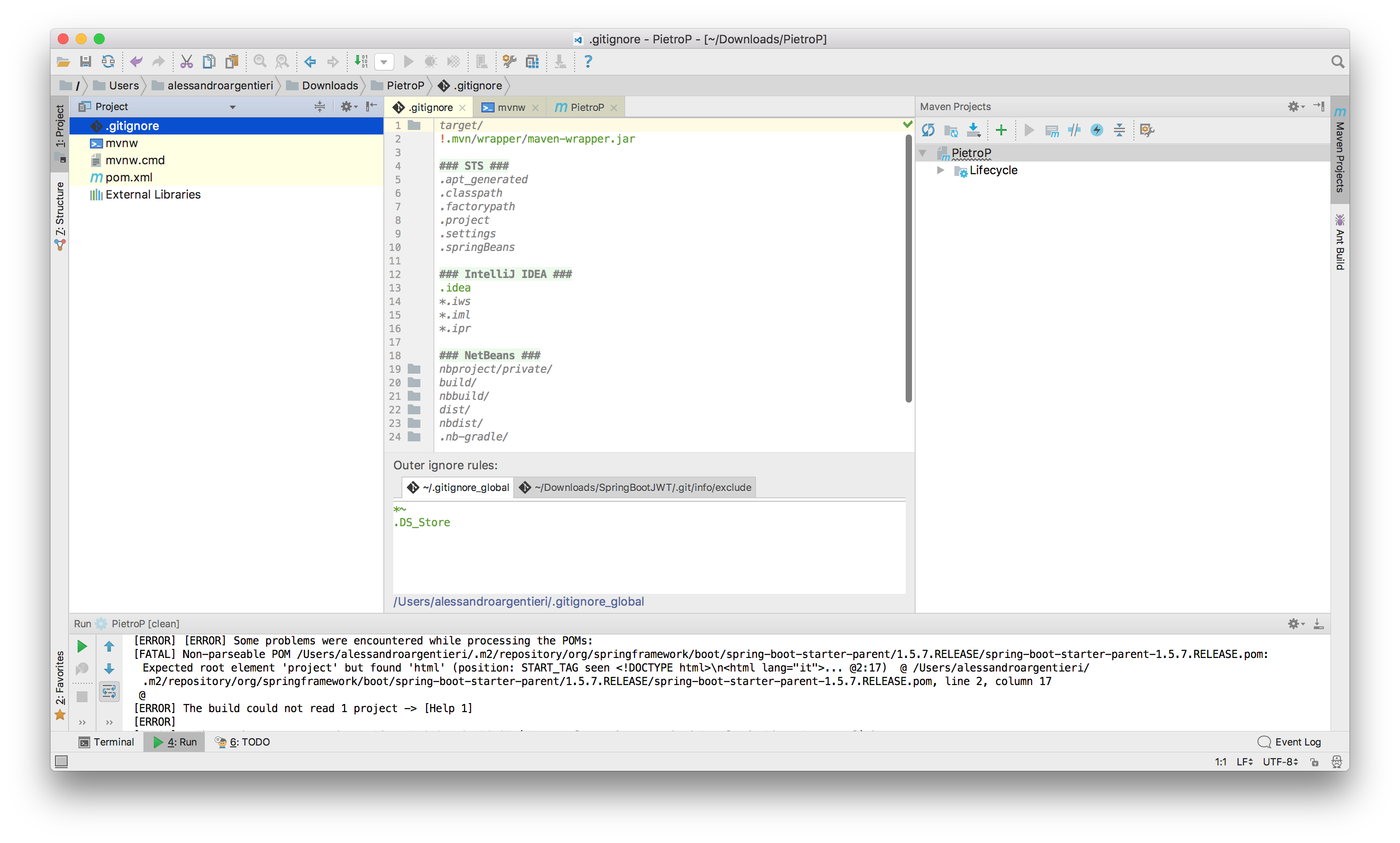Open Maven Settings wrench icon

tap(1147, 130)
